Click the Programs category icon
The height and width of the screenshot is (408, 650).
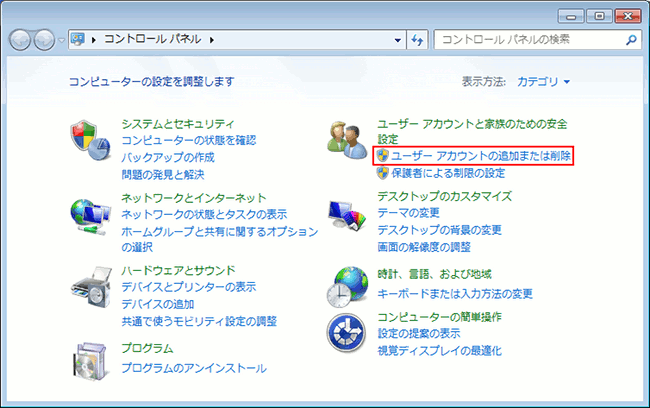91,358
